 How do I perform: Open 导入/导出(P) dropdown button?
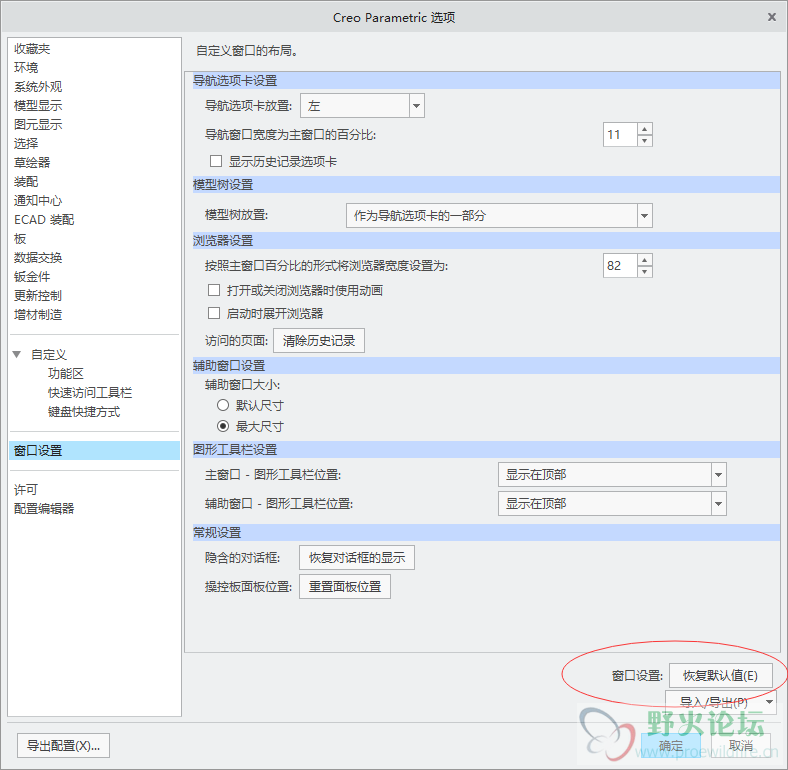point(721,702)
